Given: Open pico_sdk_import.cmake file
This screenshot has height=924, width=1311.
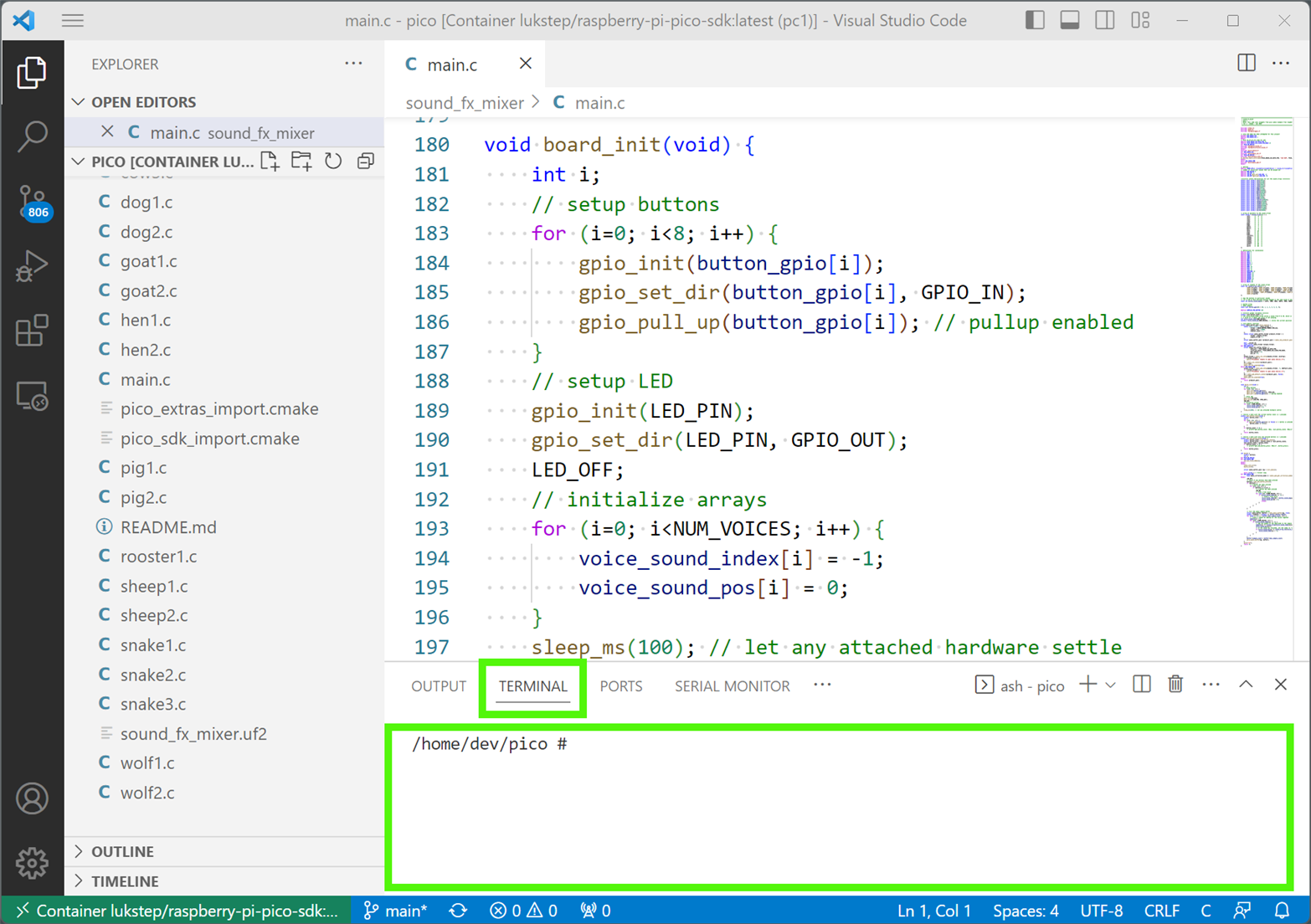Looking at the screenshot, I should pos(224,439).
